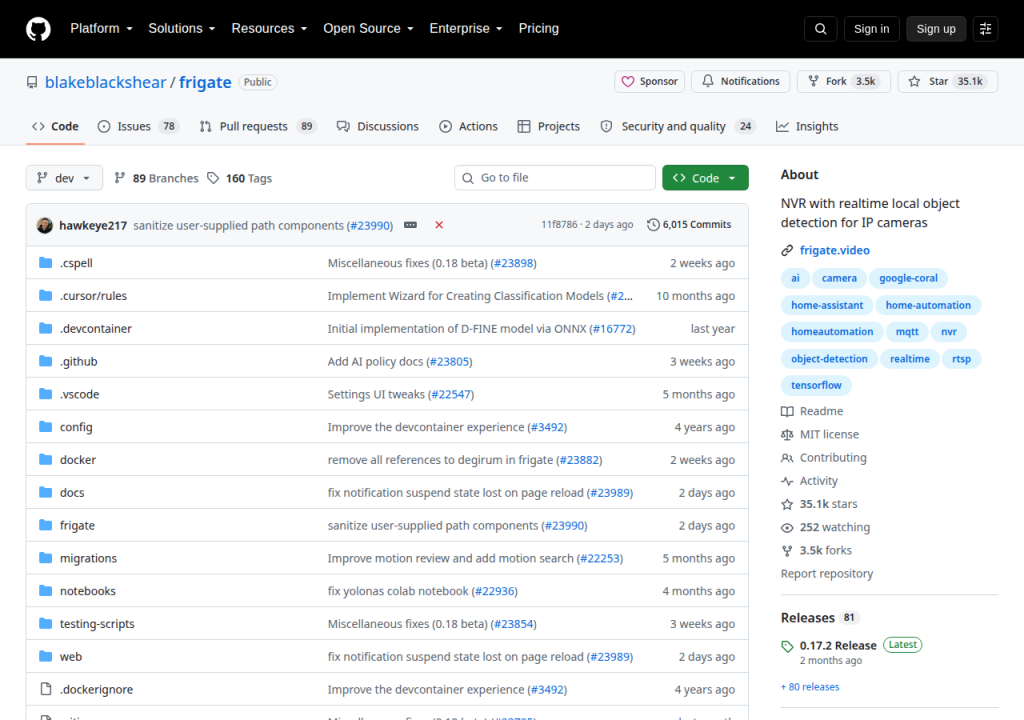
Task: Click the eye icon next to 252 watching
Action: [x=787, y=527]
